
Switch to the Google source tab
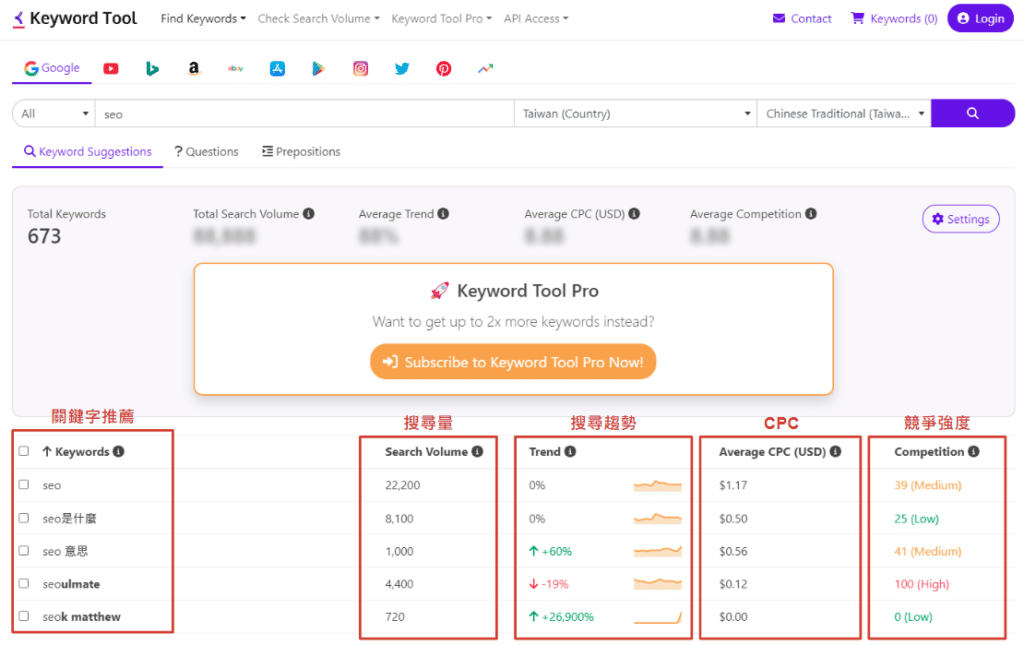tap(52, 68)
